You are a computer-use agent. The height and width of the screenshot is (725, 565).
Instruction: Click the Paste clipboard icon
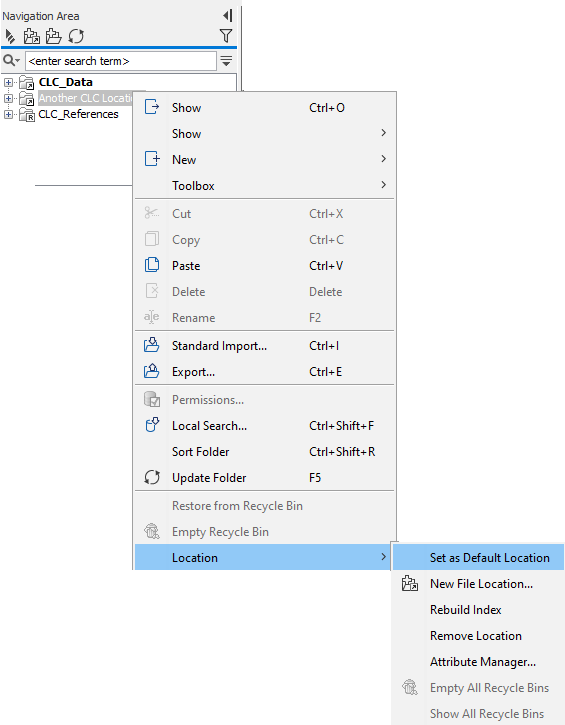152,265
